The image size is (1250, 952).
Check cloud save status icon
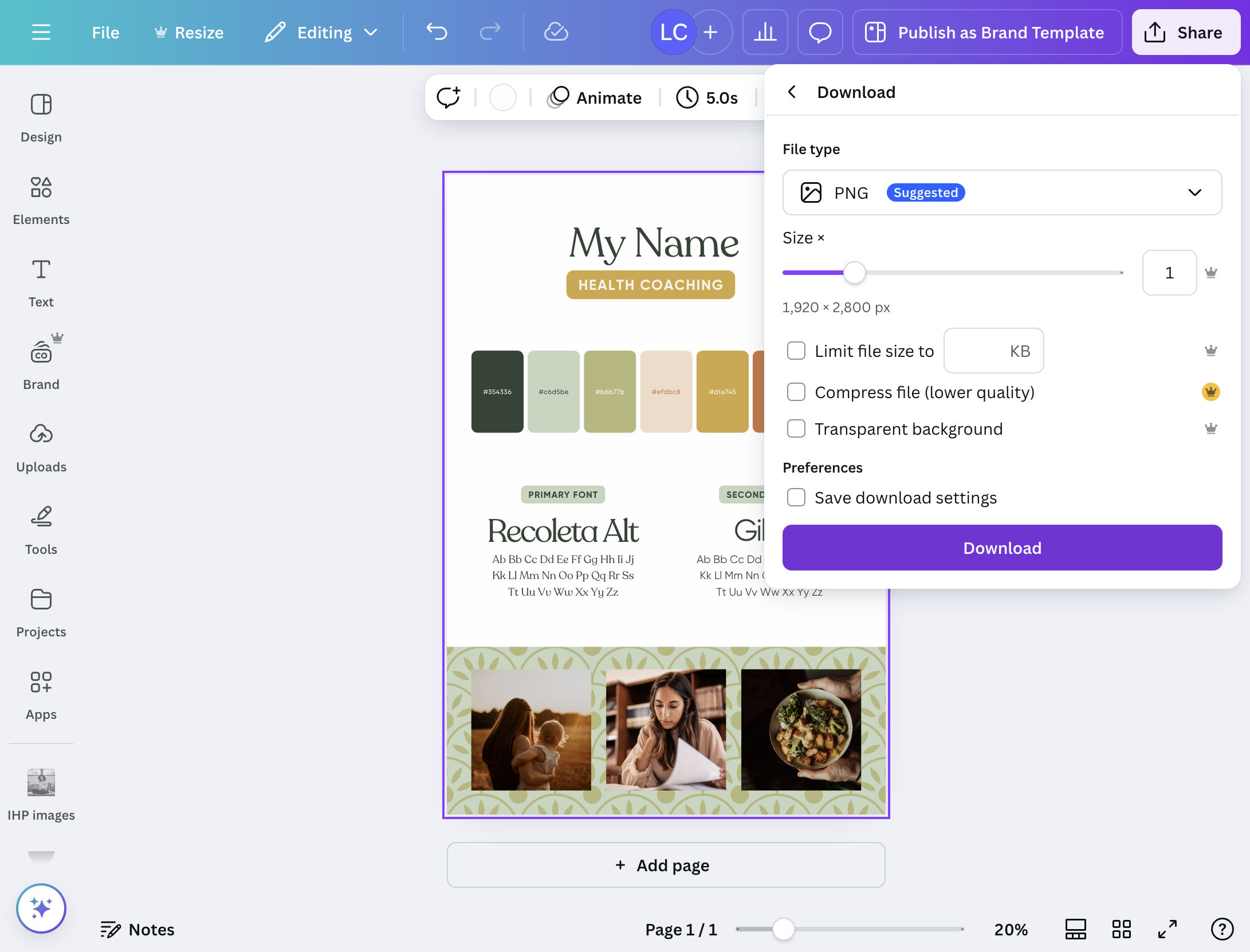point(556,32)
